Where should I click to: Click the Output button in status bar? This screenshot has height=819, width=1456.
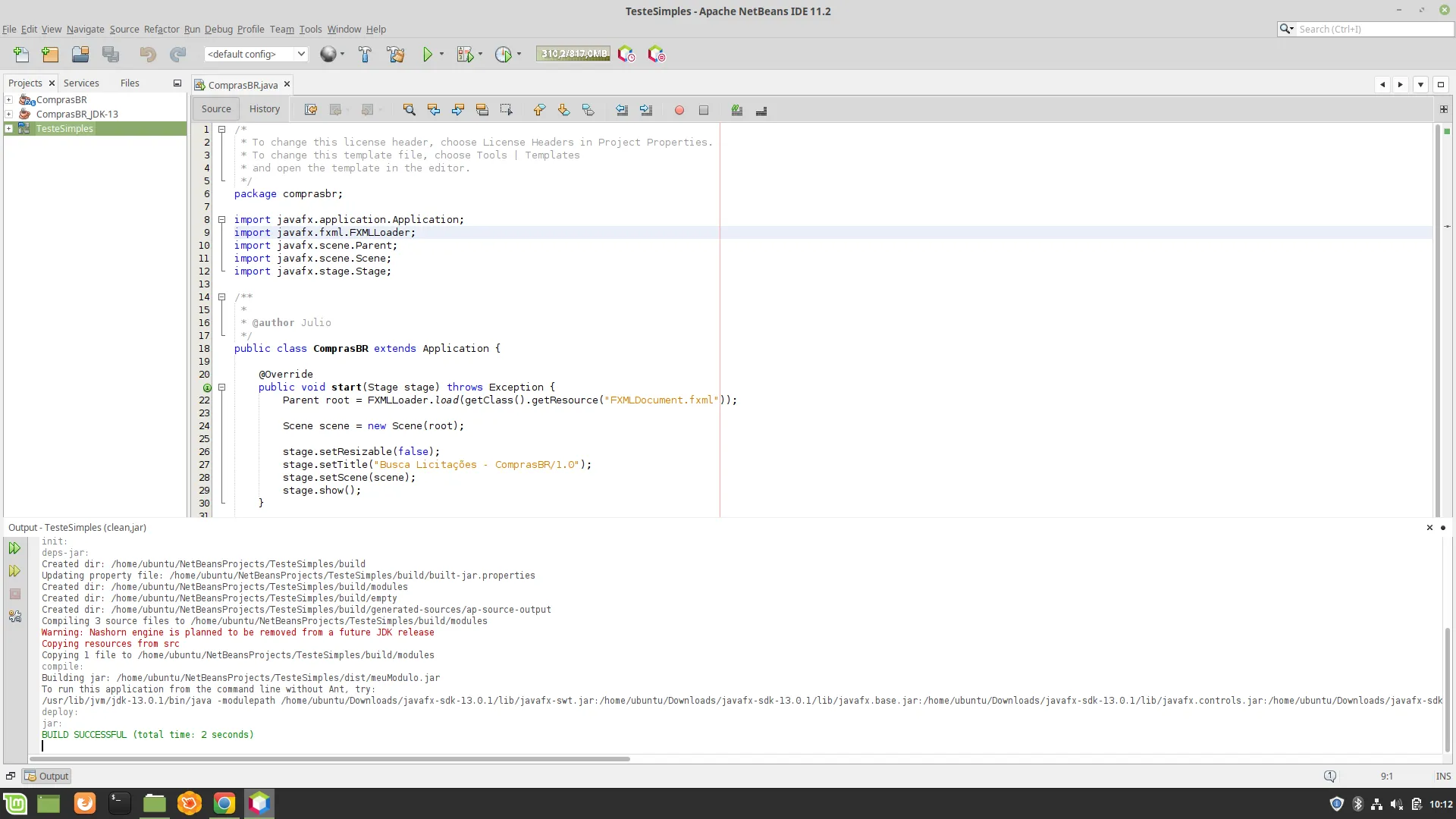point(47,776)
